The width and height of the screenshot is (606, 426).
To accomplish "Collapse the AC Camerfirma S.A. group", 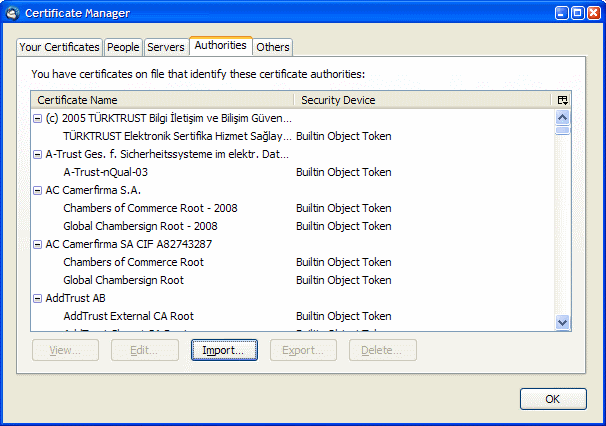I will (x=37, y=190).
